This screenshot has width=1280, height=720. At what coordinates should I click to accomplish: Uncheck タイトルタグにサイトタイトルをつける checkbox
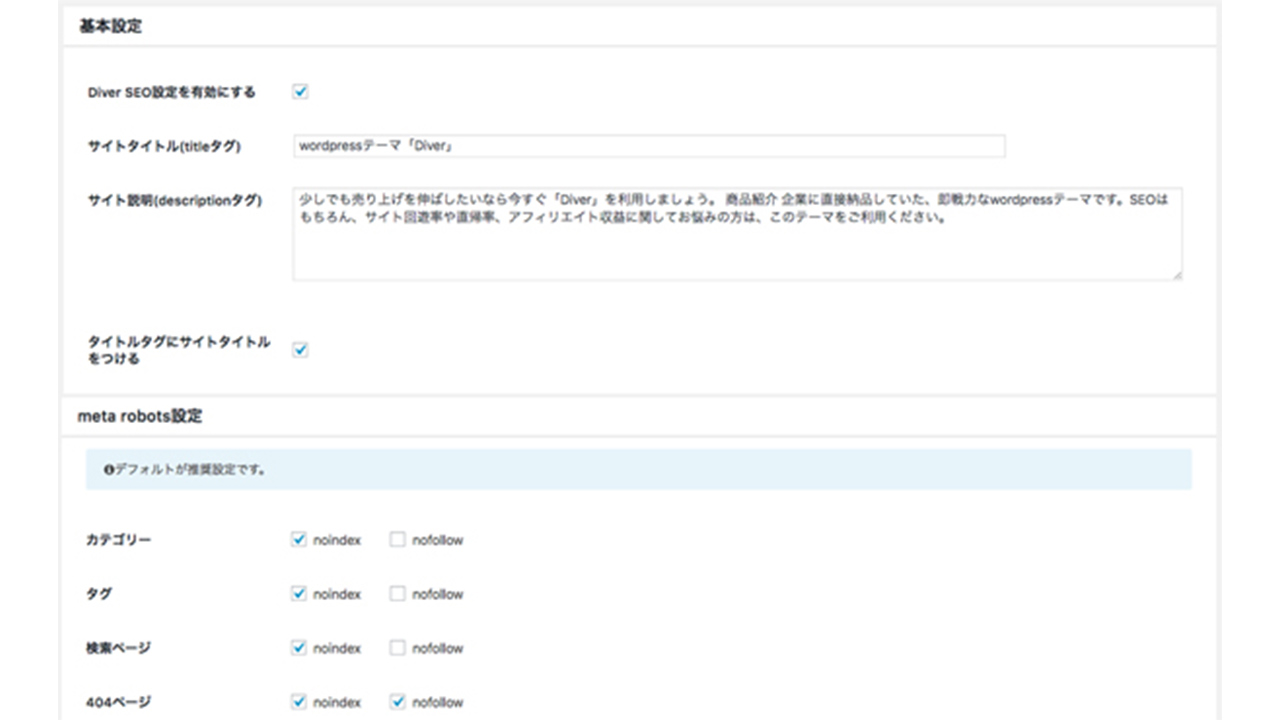tap(300, 350)
